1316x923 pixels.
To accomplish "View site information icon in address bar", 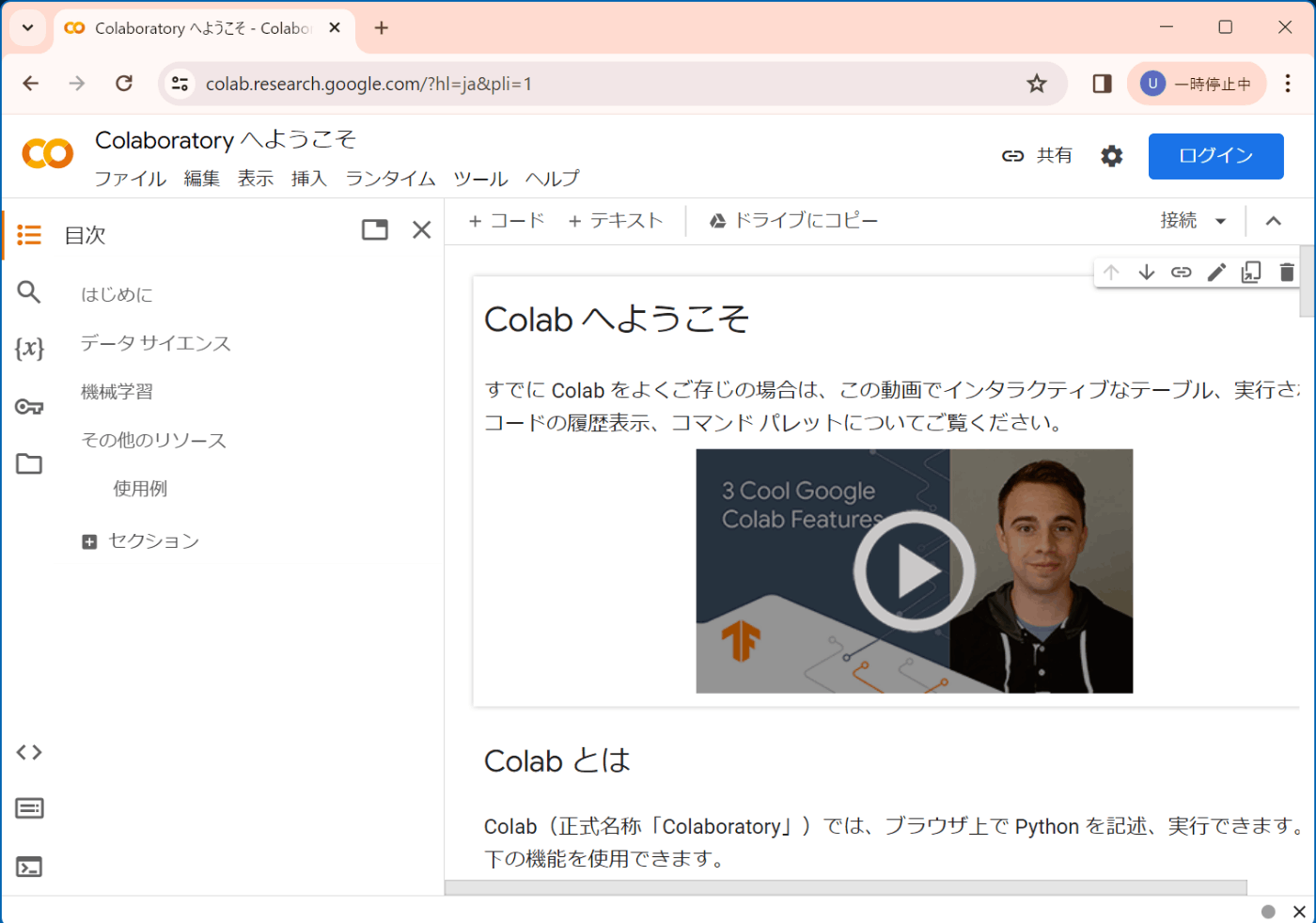I will 180,84.
